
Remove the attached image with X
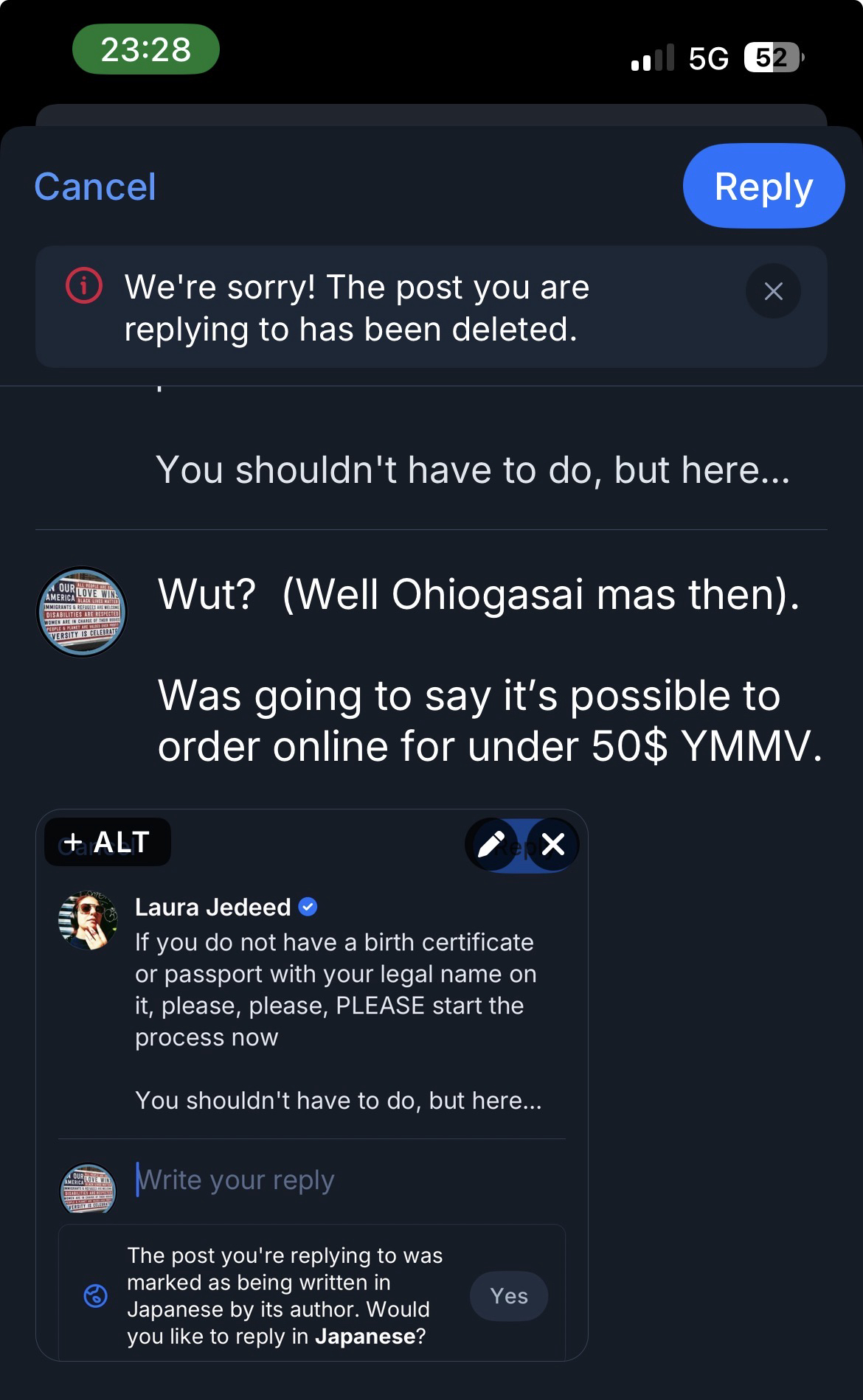(553, 844)
